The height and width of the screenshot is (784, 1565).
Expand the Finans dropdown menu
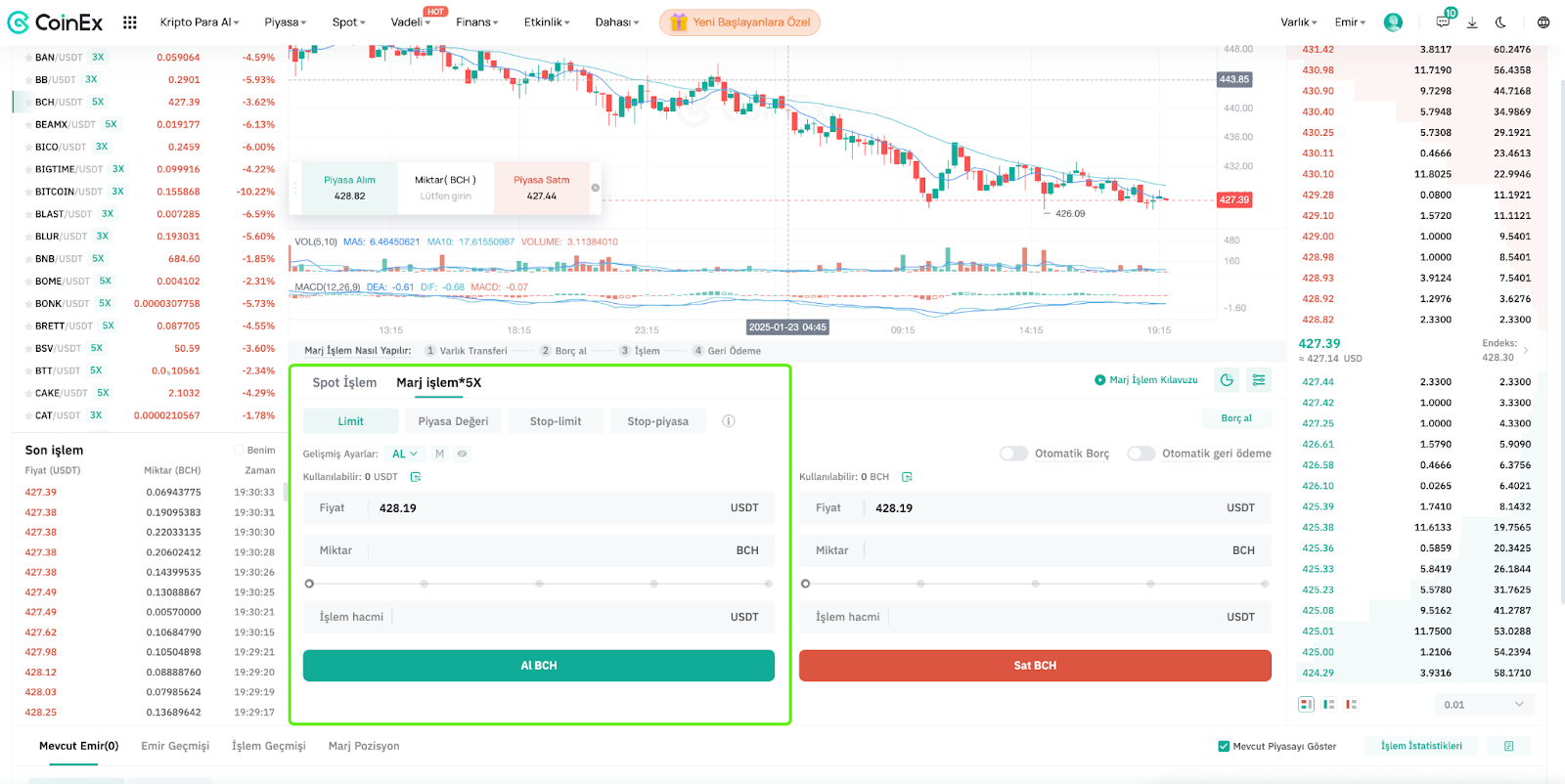click(476, 22)
